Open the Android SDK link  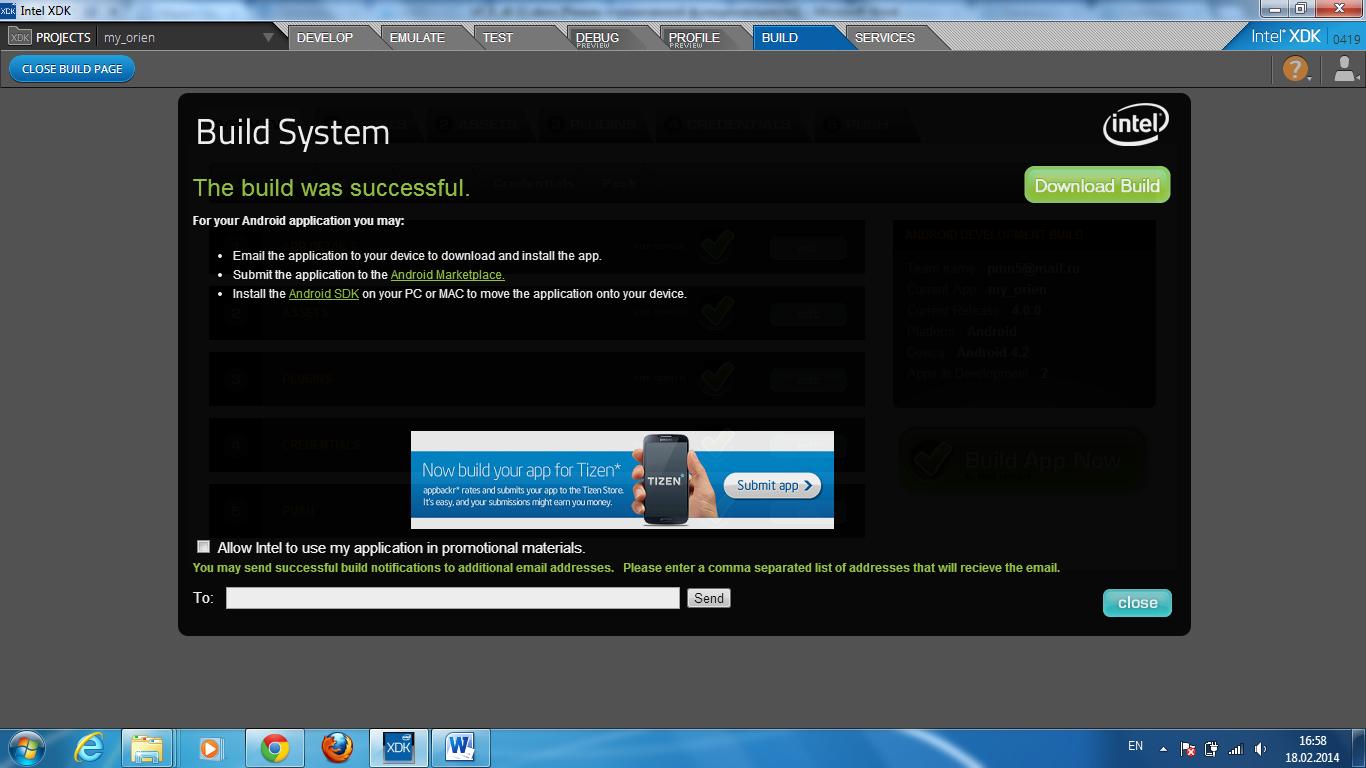pos(324,294)
